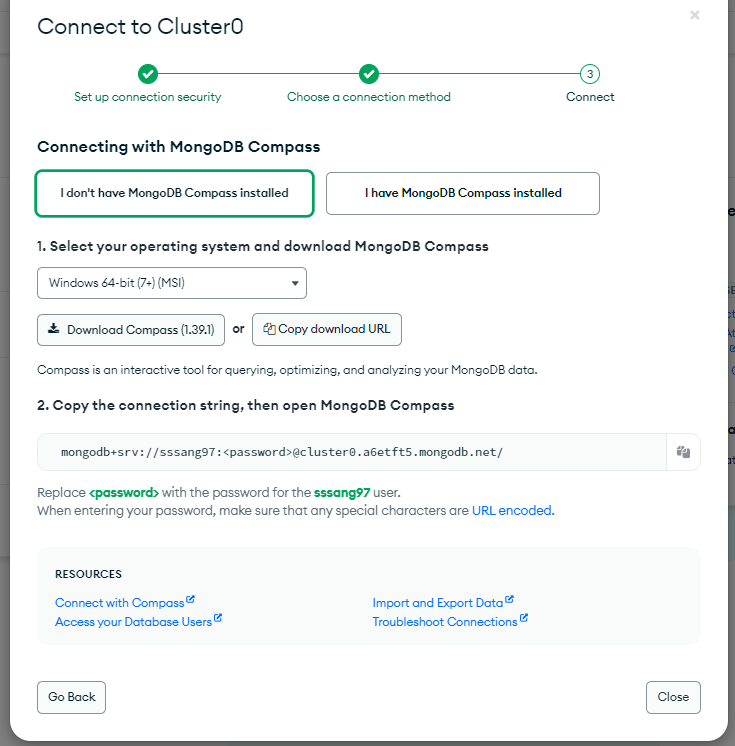Click Download Compass (1.39.1) button
The image size is (735, 746).
pos(131,330)
